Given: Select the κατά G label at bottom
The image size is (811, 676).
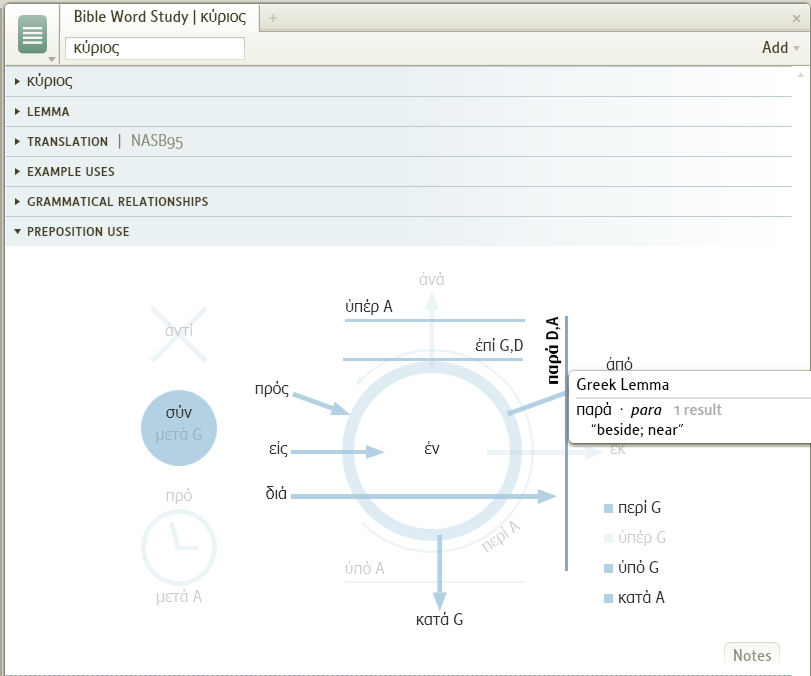Looking at the screenshot, I should 439,619.
